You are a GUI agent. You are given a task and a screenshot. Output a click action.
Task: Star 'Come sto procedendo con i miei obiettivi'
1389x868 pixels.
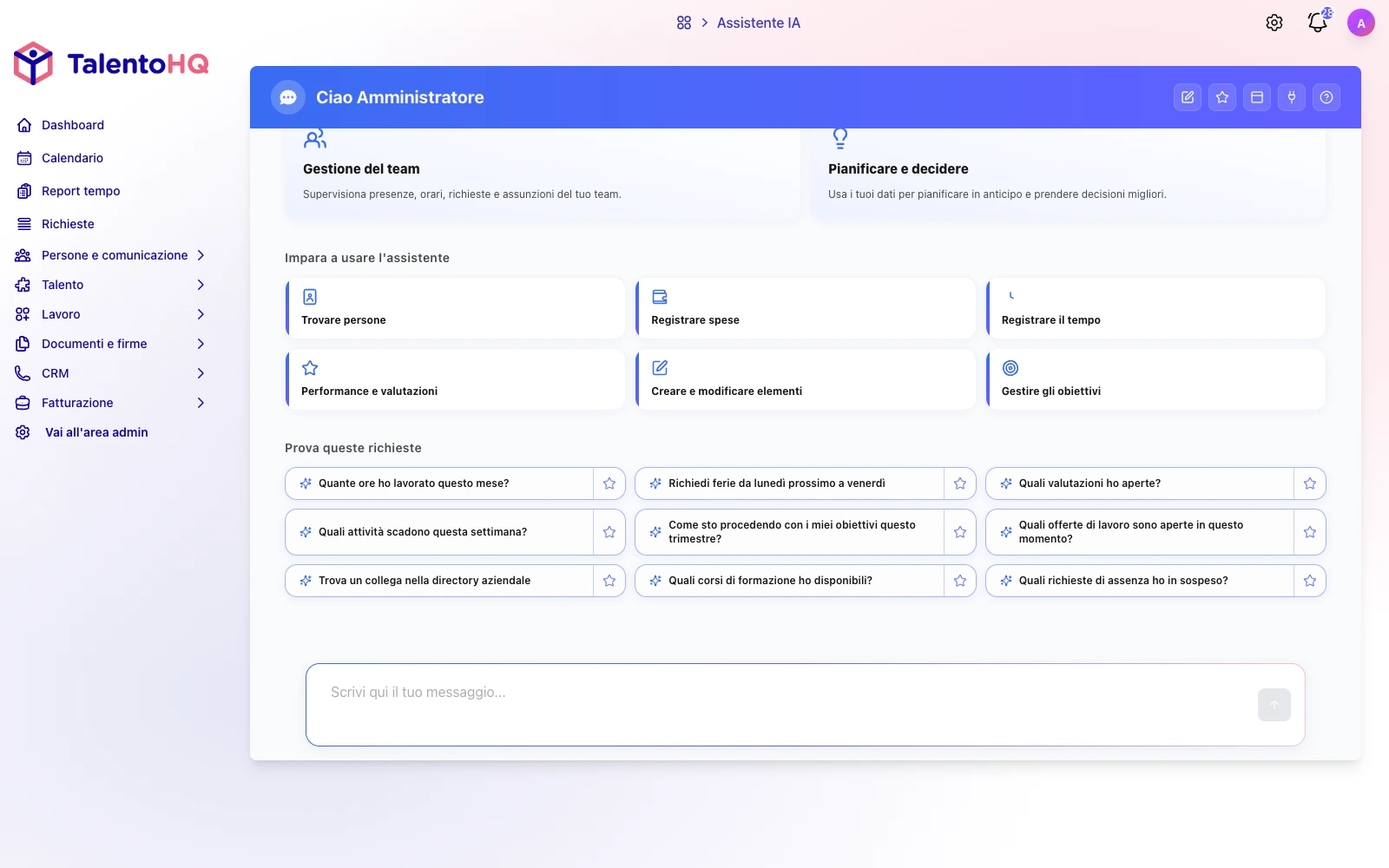click(960, 532)
